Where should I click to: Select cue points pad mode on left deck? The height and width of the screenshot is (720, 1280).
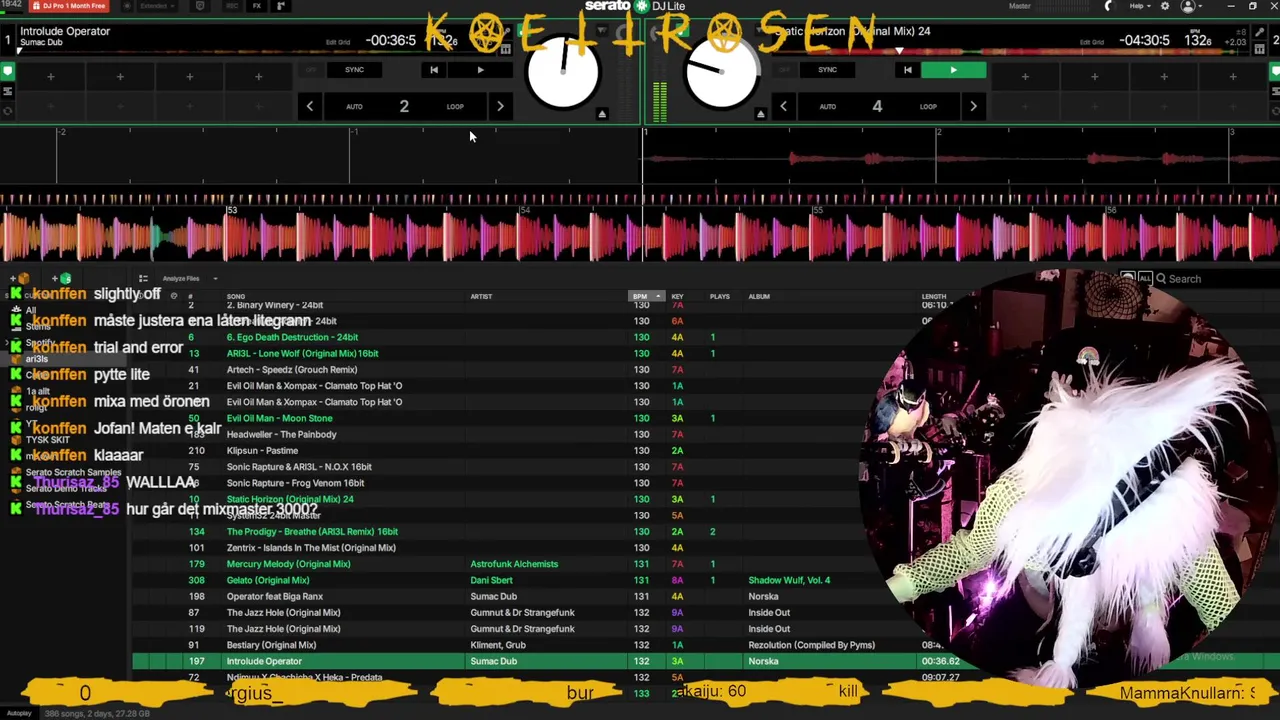point(7,71)
